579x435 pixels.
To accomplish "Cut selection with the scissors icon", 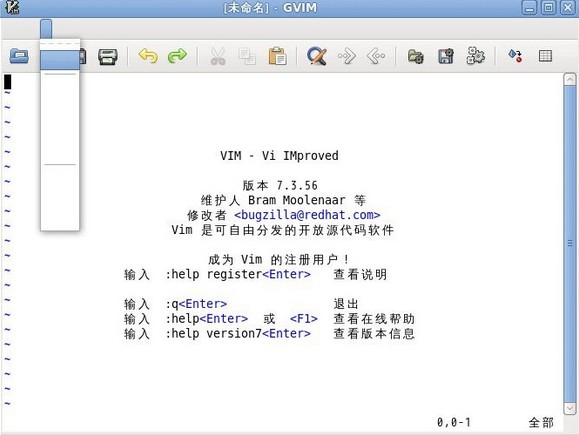I will click(x=218, y=56).
